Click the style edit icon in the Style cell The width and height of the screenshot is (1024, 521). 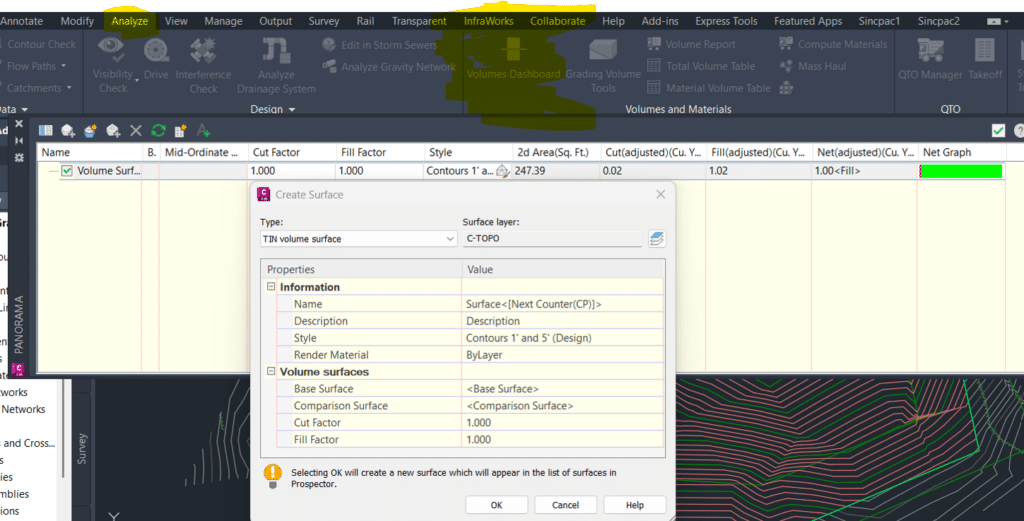pos(502,171)
